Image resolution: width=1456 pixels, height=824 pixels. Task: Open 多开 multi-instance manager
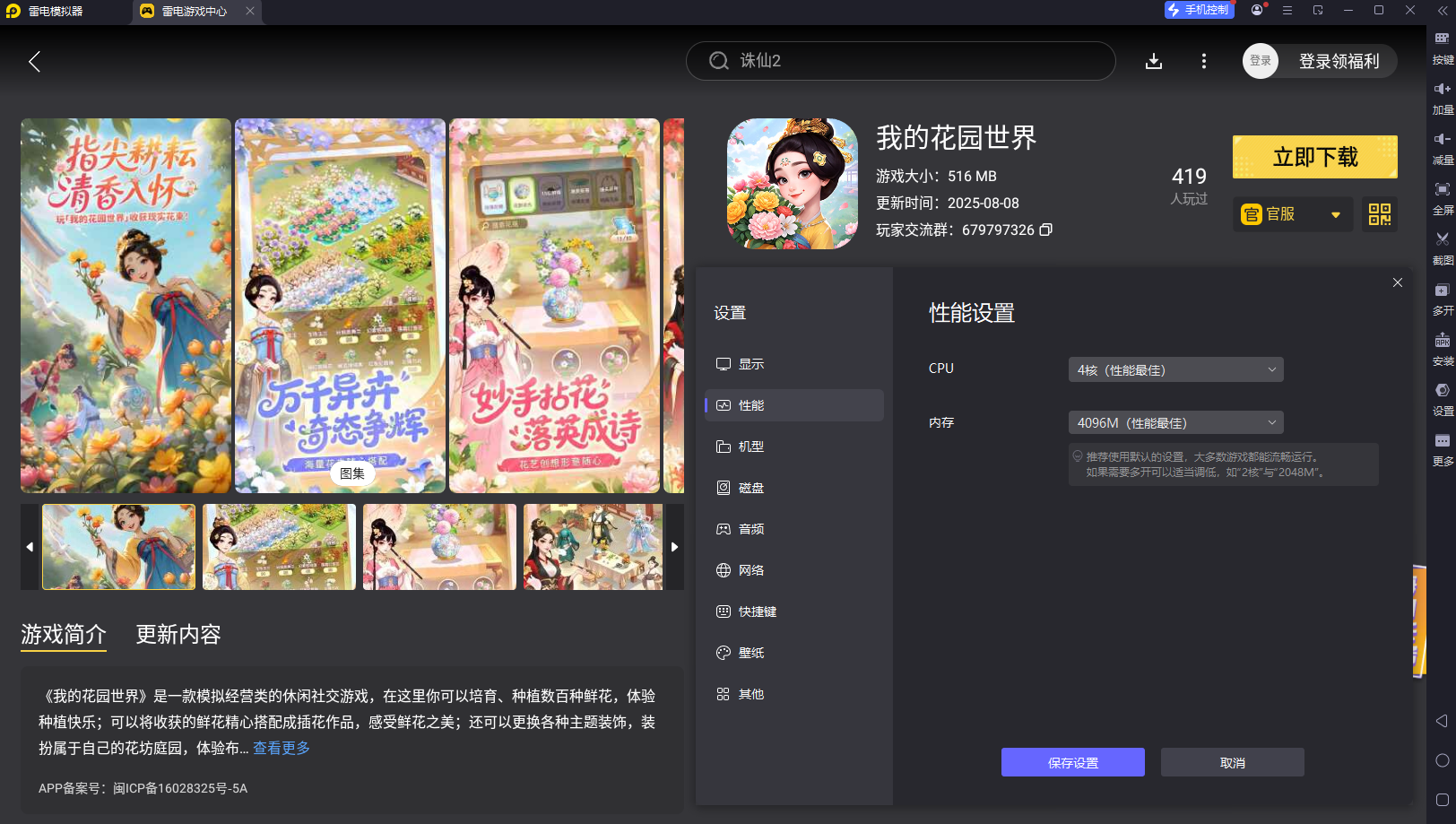1443,299
